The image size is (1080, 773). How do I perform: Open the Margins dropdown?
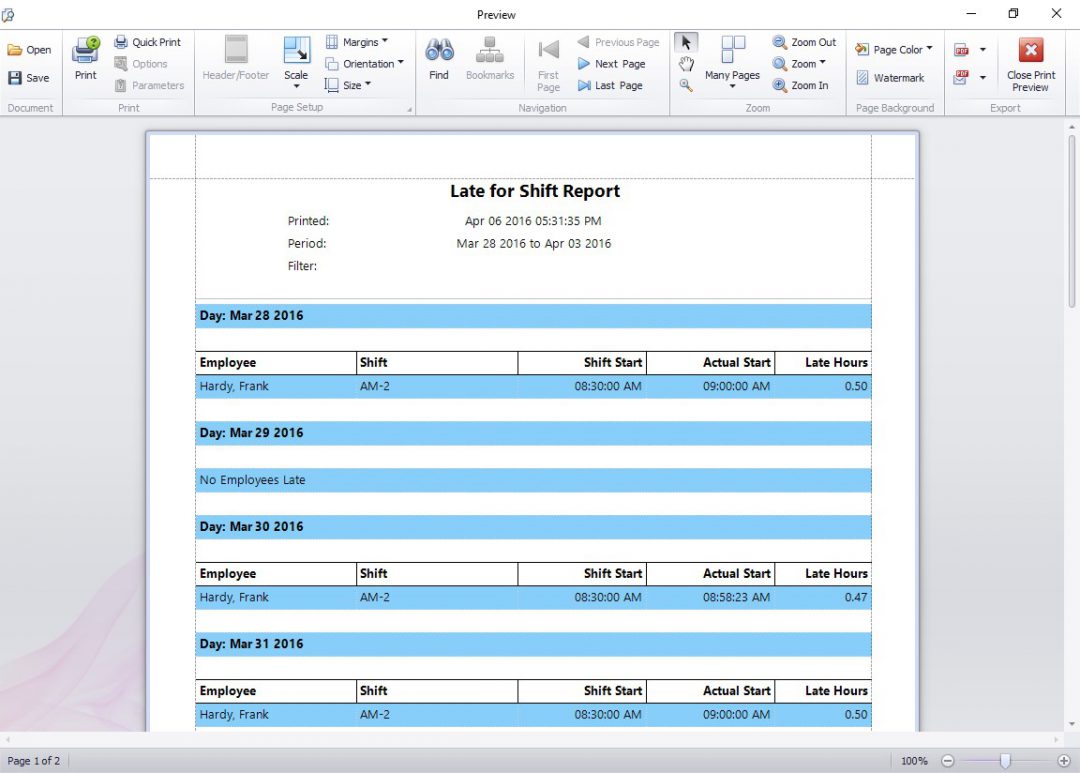[x=360, y=41]
